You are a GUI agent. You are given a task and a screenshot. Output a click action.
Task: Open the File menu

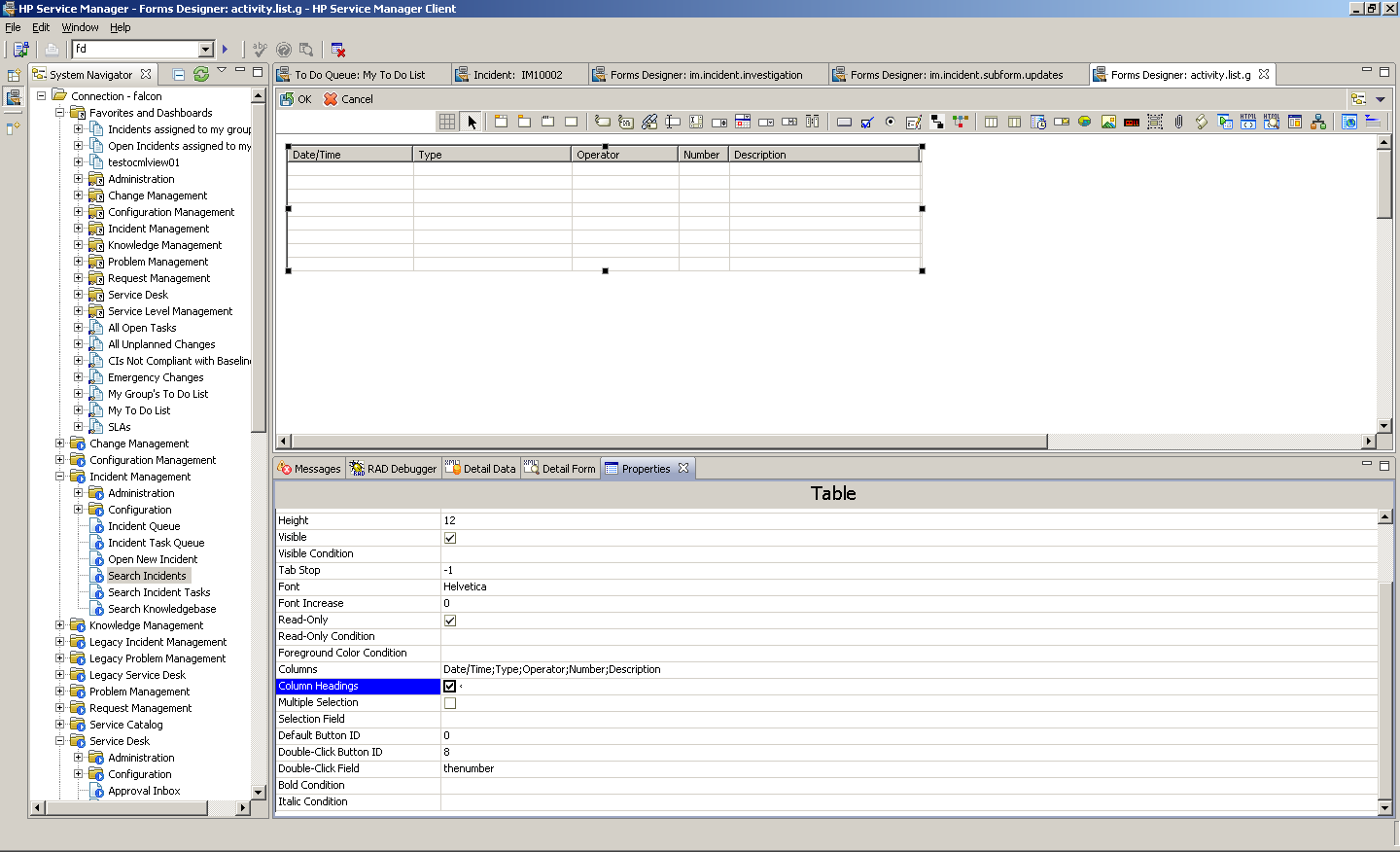13,27
